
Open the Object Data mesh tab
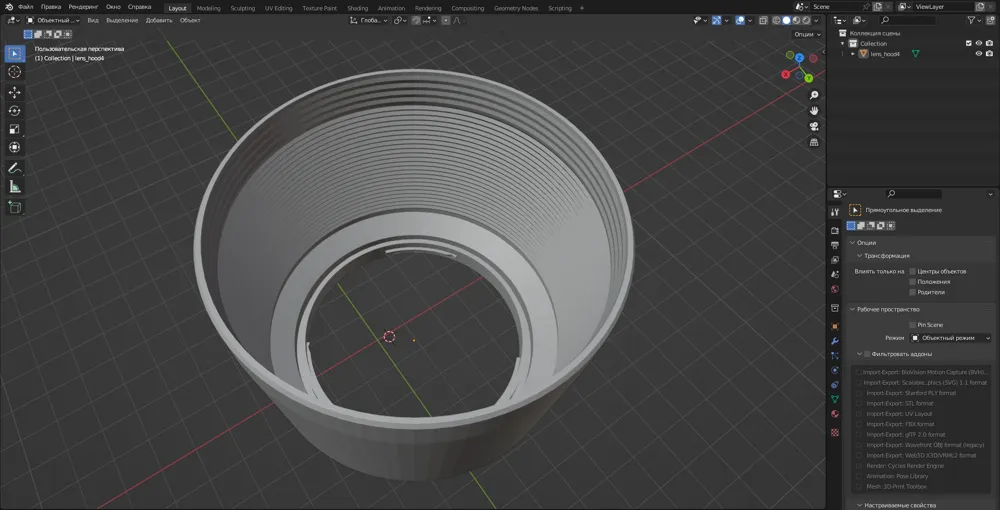click(x=835, y=399)
